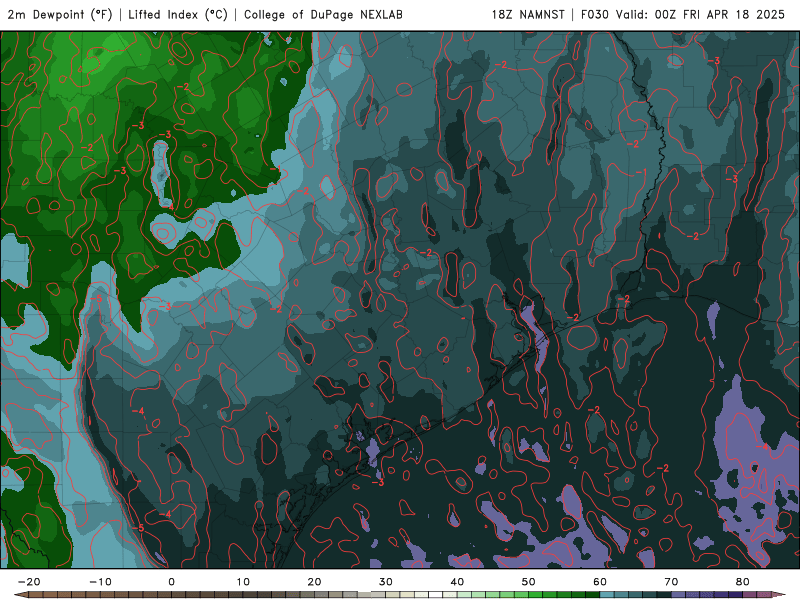Screen dimensions: 800x600
Task: Click the '2m Dewpoint (°F)' title text
Action: (x=60, y=14)
